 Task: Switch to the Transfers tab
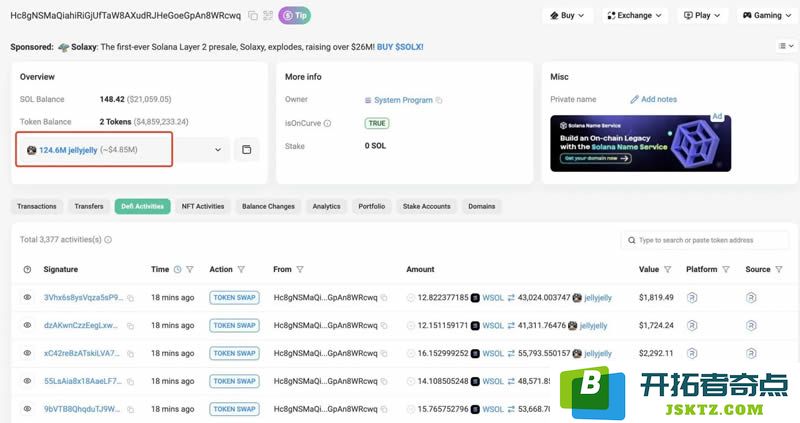(89, 207)
